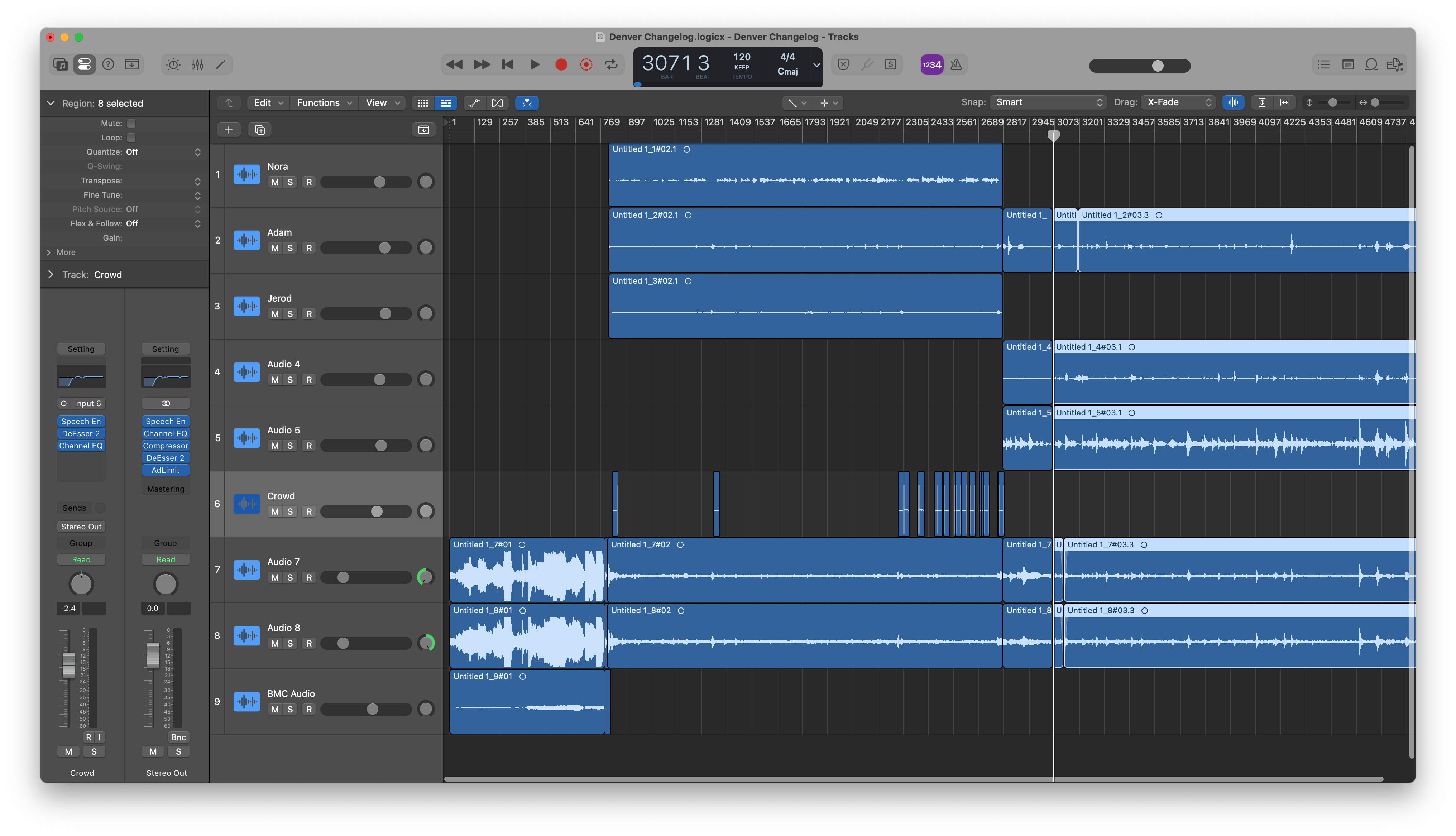
Task: Adjust the Audio 7 track volume slider
Action: point(366,577)
